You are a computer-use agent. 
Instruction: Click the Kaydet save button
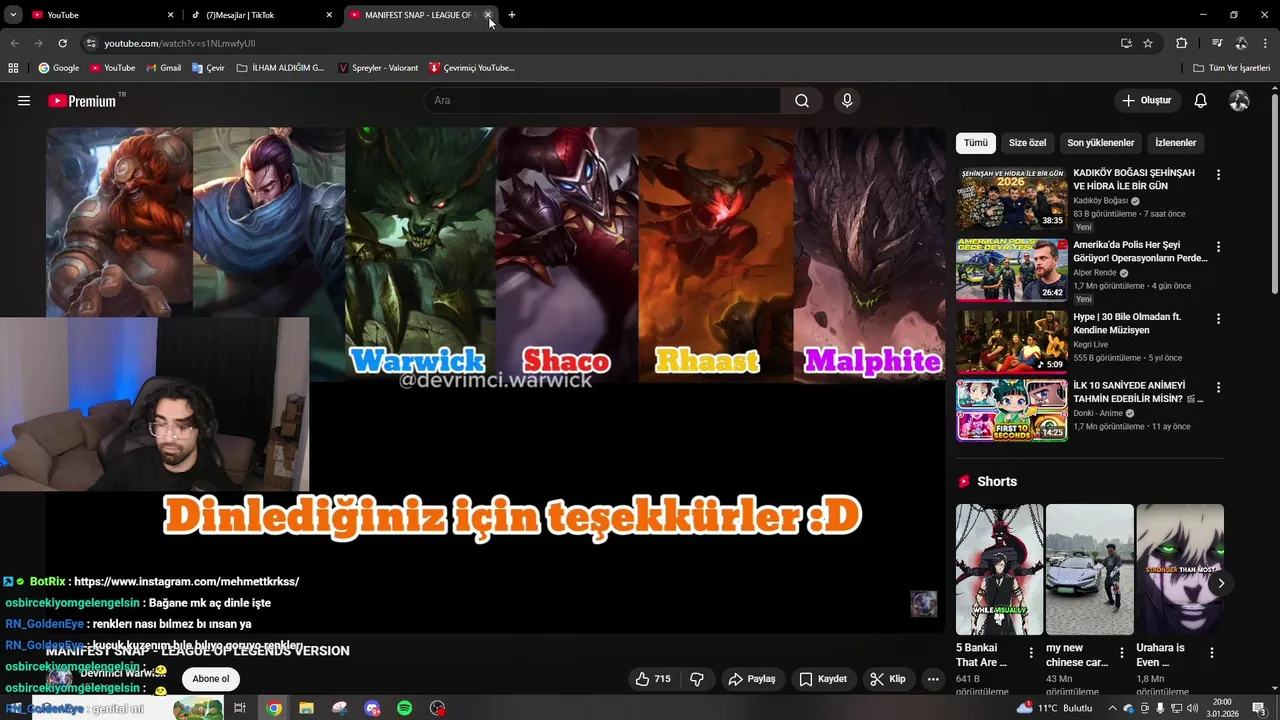823,679
